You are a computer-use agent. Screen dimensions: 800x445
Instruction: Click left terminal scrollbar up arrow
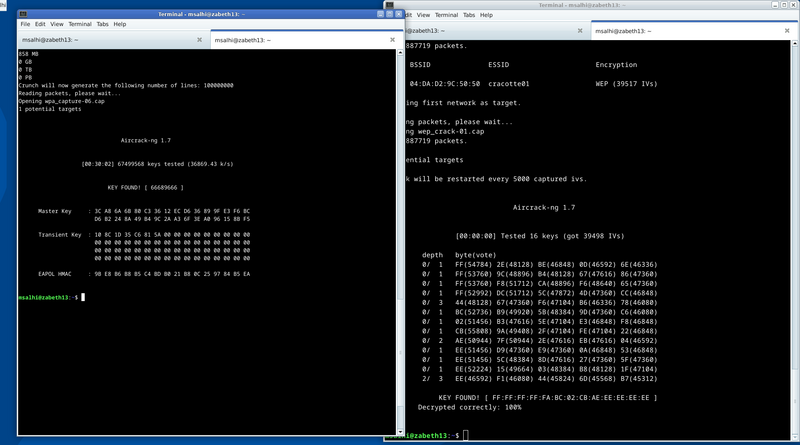(x=400, y=53)
